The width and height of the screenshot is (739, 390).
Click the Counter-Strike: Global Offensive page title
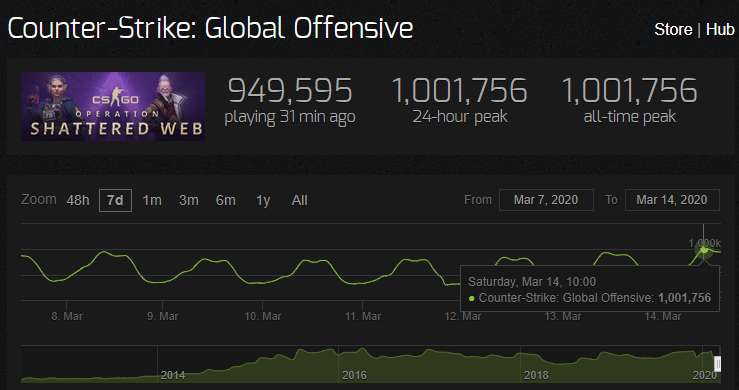[x=210, y=28]
